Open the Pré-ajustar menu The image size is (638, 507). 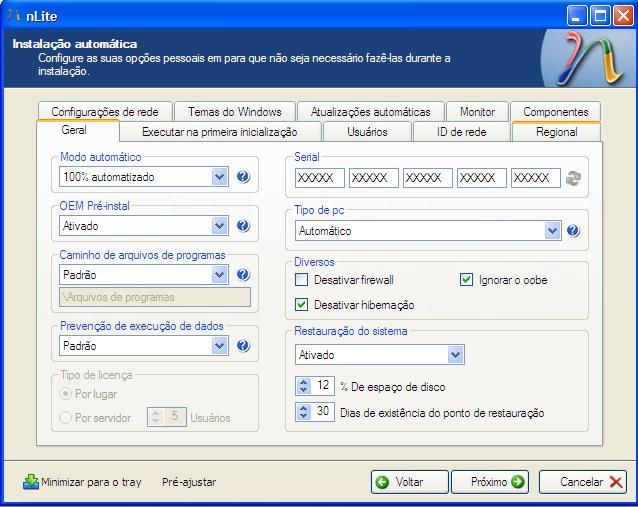189,482
